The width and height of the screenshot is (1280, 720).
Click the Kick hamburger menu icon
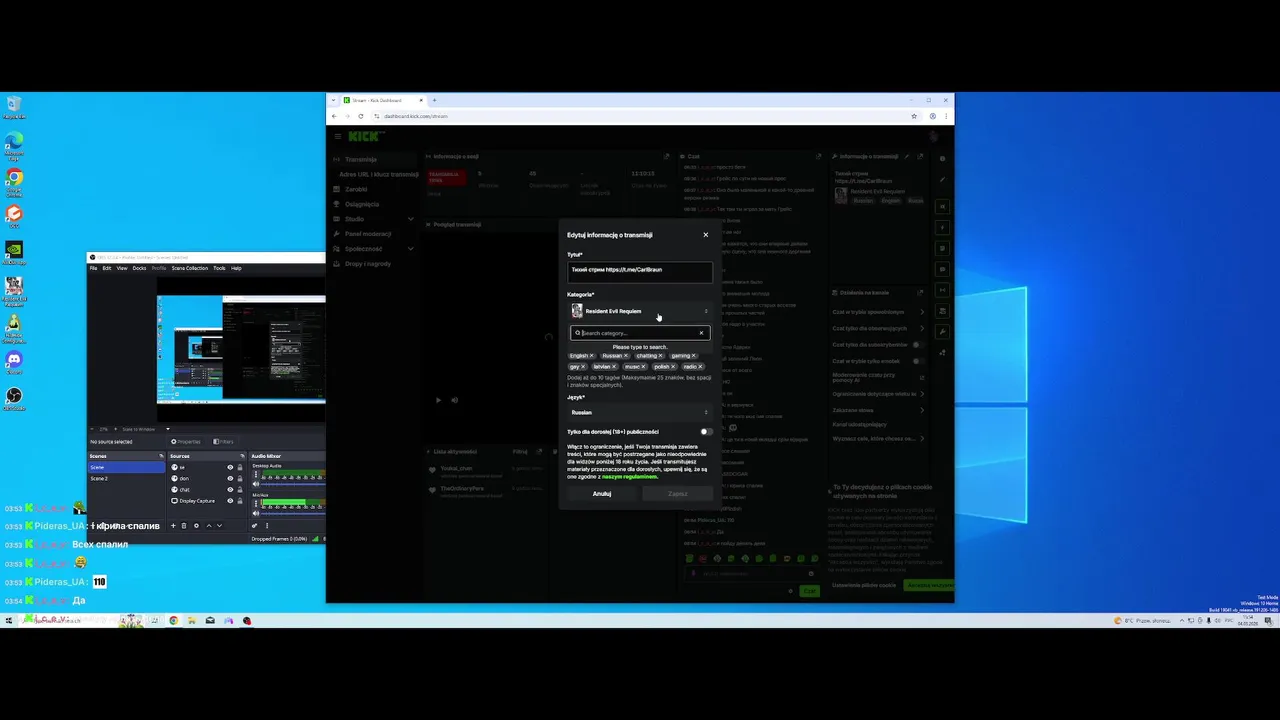(x=338, y=136)
